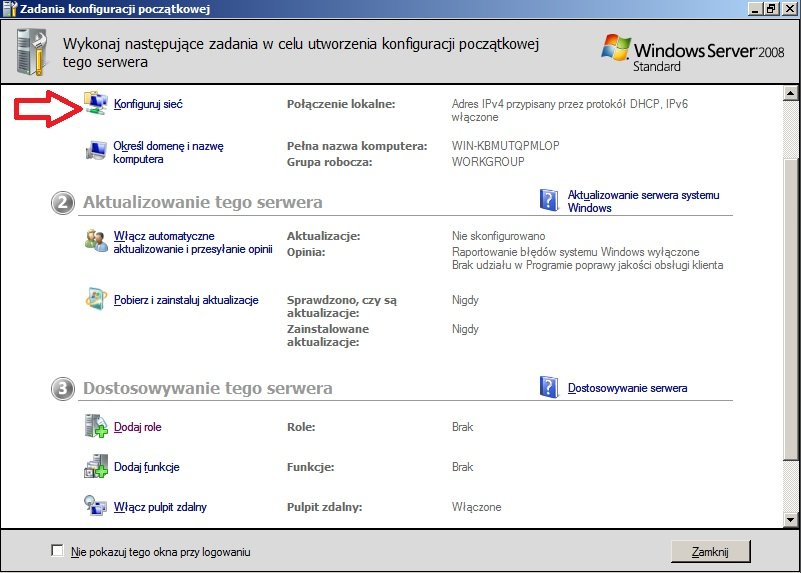Viewport: 801px width, 573px height.
Task: Select the WORKGROUP value text
Action: (488, 162)
